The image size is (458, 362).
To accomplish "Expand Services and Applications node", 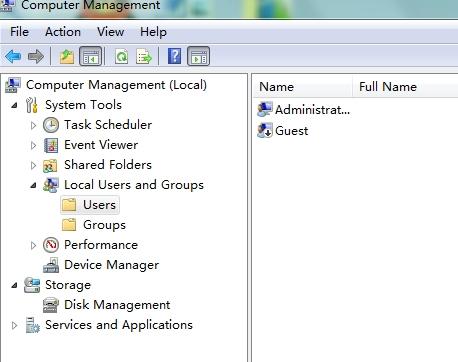I will coord(14,325).
